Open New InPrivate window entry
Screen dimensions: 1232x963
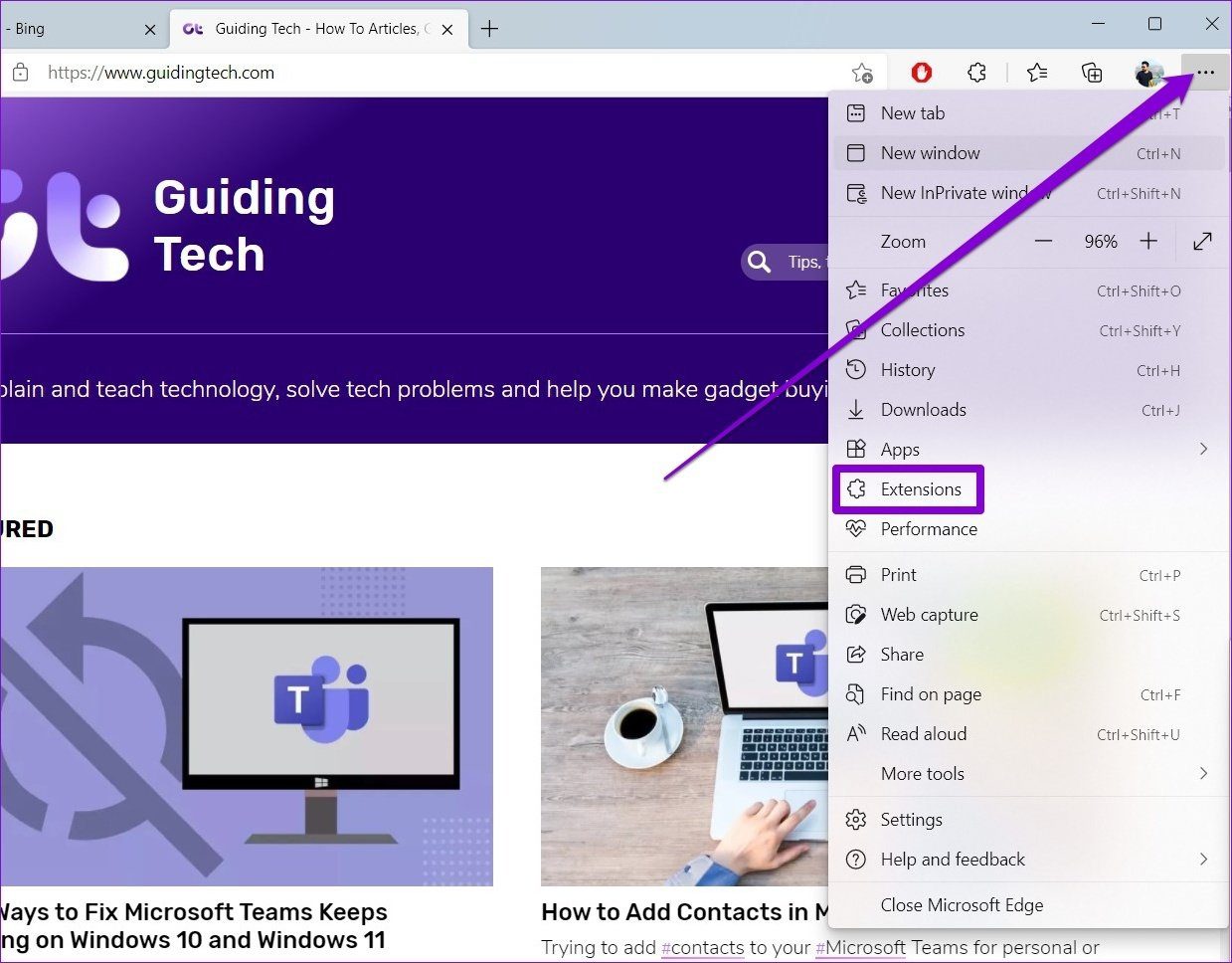(1029, 193)
